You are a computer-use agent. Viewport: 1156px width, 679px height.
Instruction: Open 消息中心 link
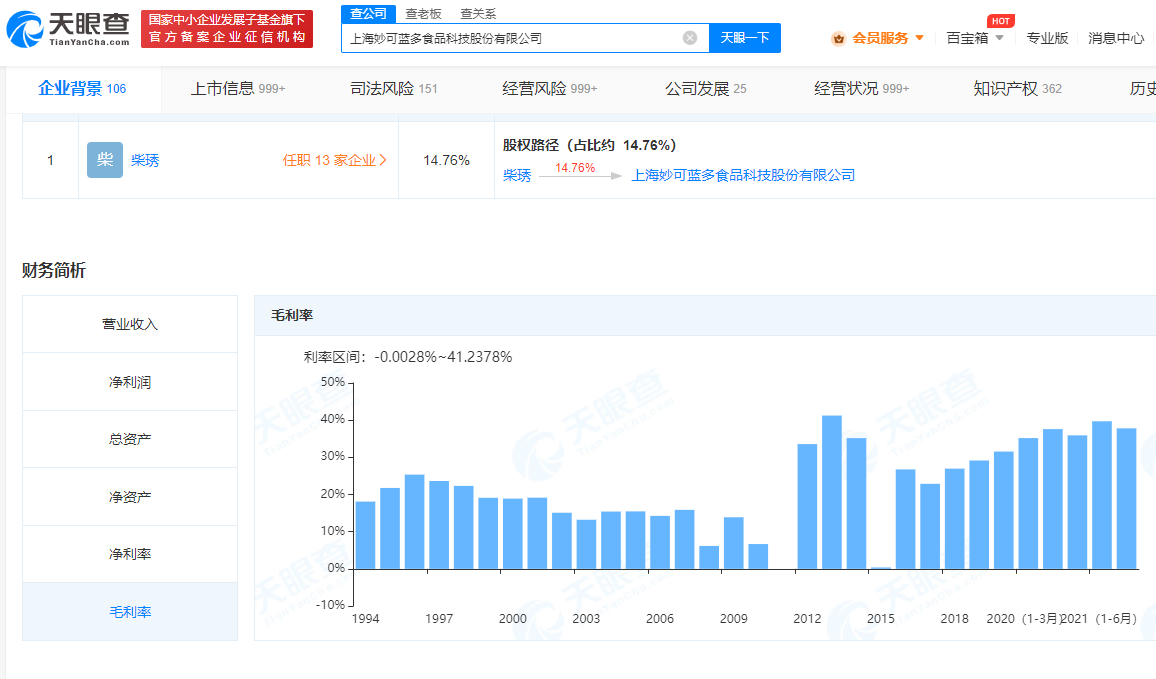(x=1115, y=38)
